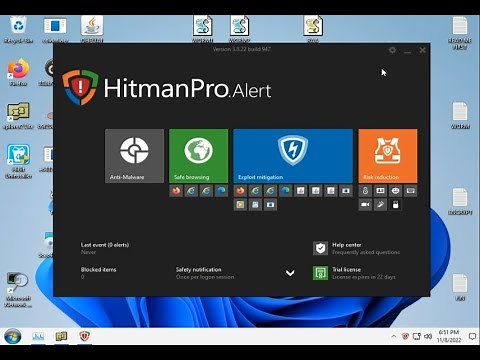The image size is (480, 360).
Task: Click Firefox icon under Safe browsing tile
Action: click(x=176, y=191)
